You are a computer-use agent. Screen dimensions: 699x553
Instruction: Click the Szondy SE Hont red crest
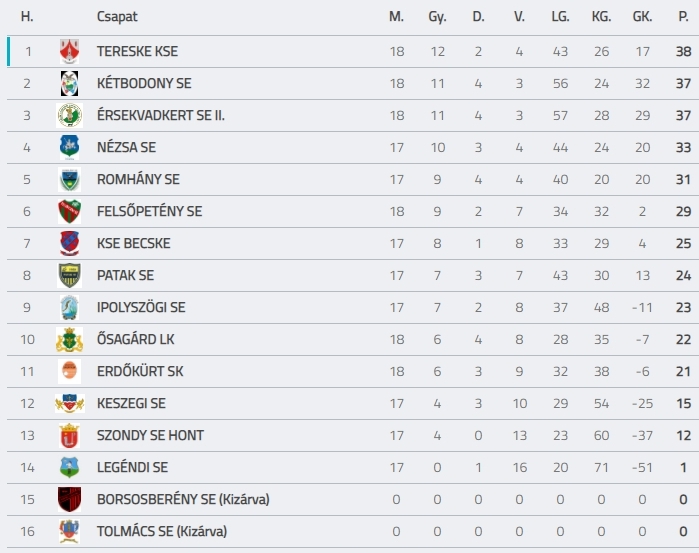70,436
